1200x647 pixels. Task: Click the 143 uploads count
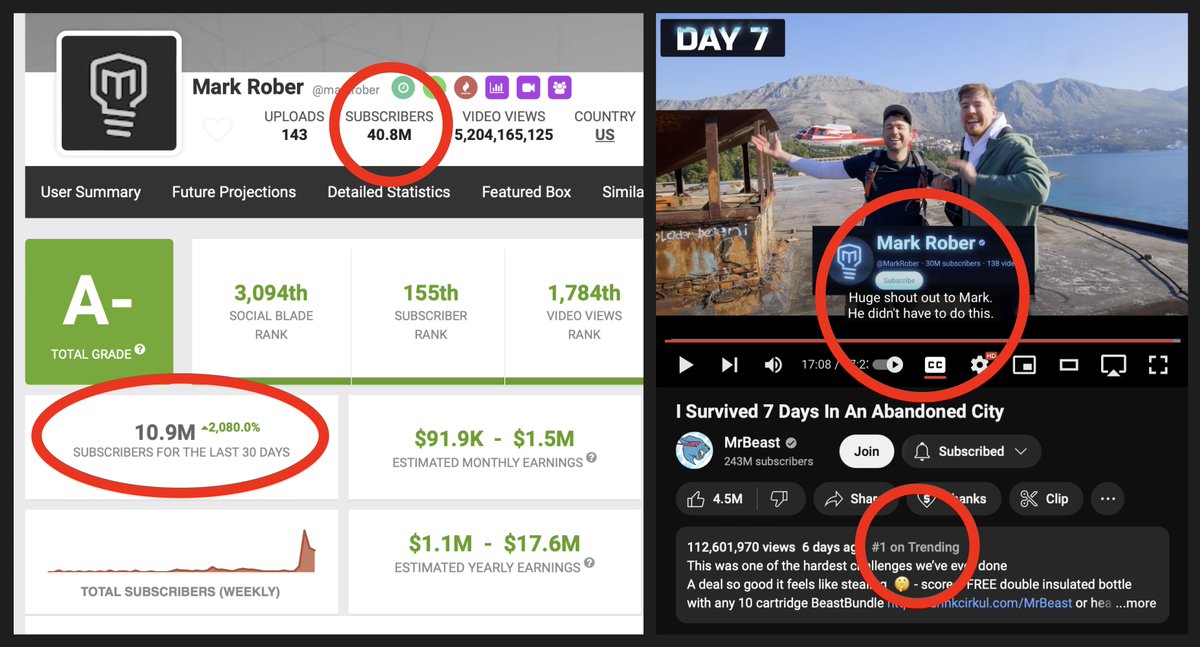coord(294,135)
